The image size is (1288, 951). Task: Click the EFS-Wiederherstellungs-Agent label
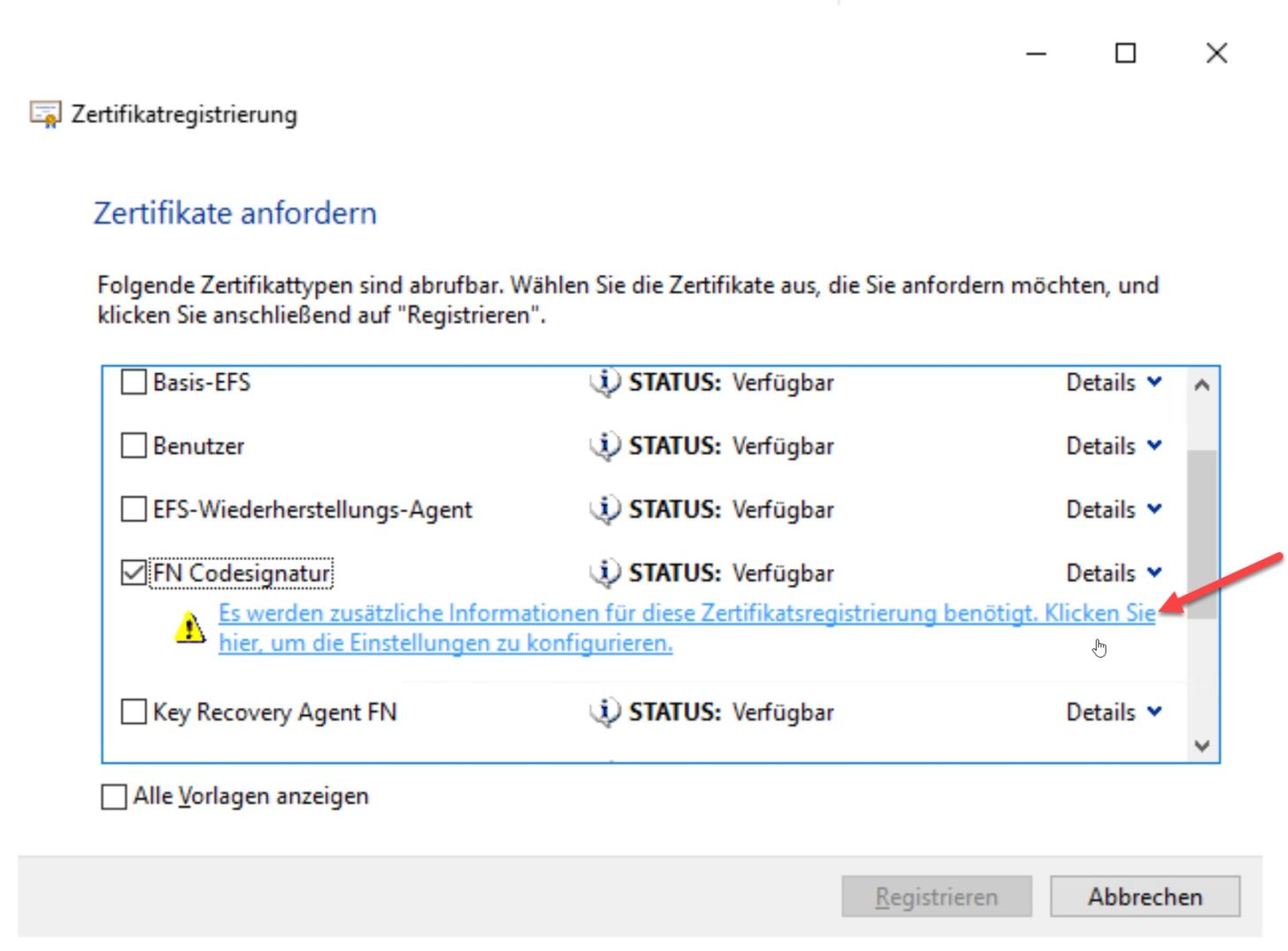(313, 510)
